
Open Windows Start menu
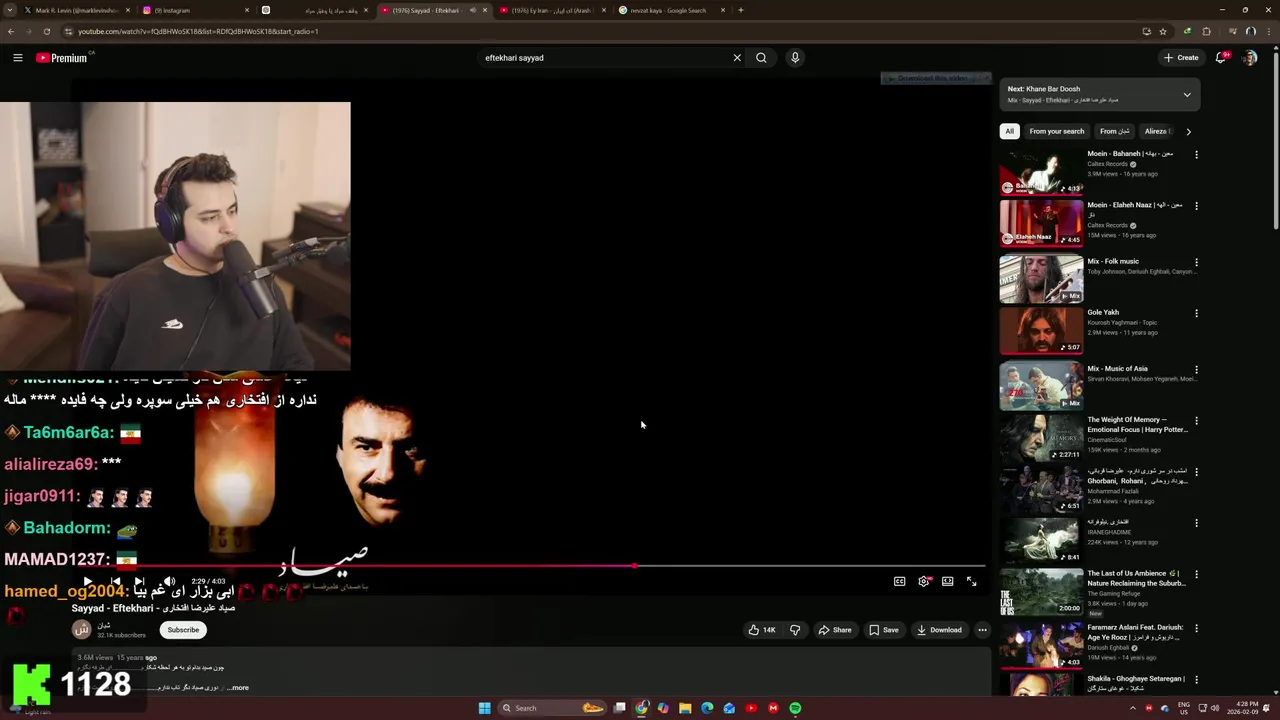[x=485, y=708]
